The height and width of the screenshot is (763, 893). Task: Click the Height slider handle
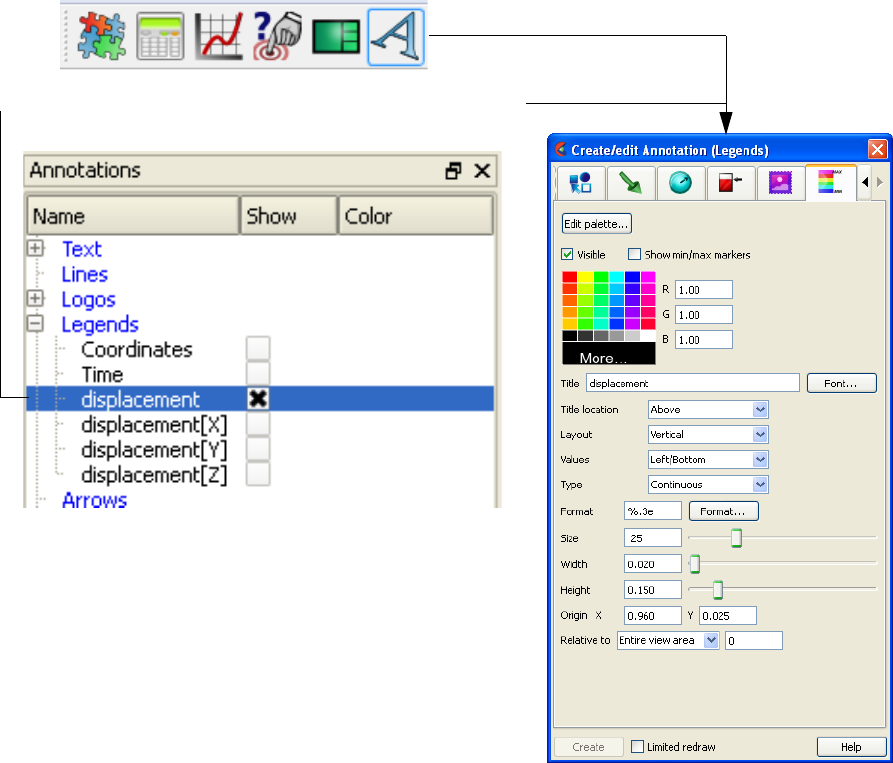pos(718,590)
